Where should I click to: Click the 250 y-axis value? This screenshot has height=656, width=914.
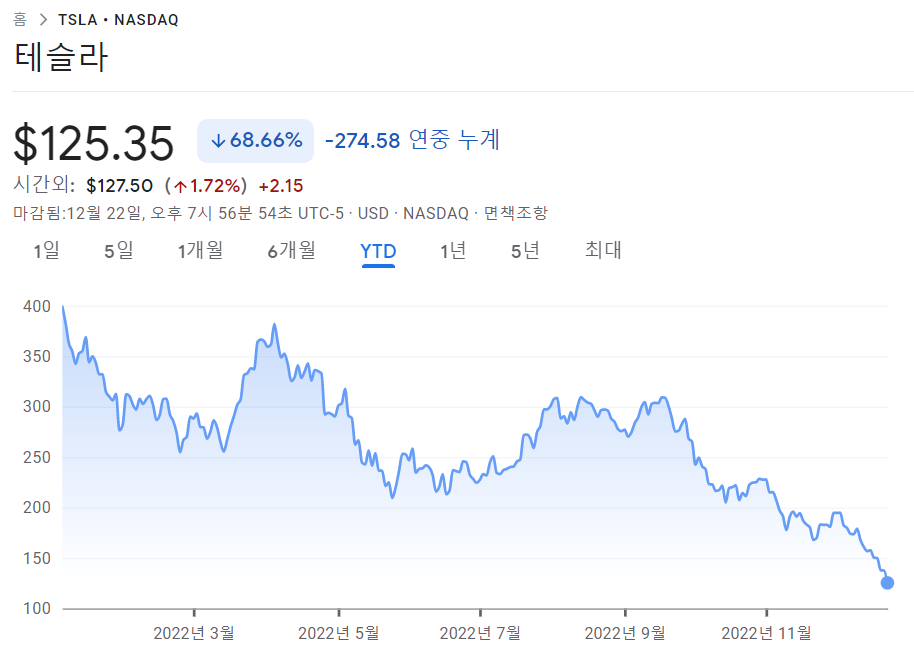[37, 457]
